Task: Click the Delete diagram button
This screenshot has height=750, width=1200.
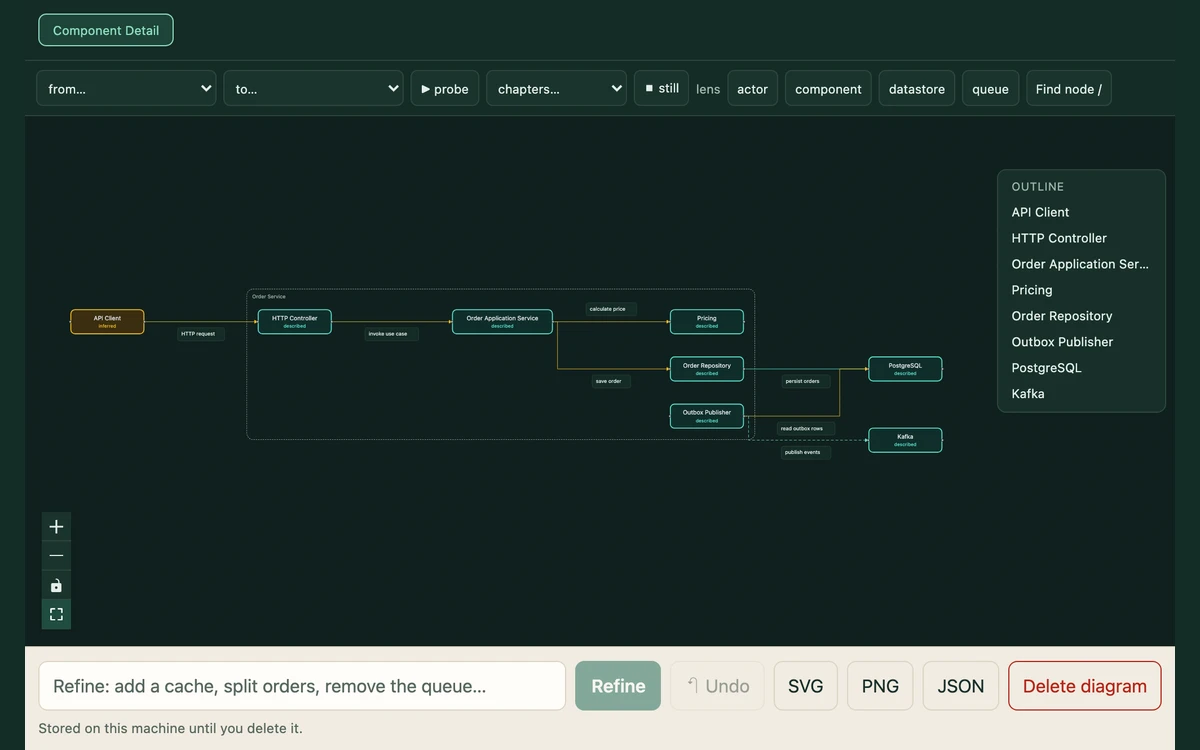Action: 1085,686
